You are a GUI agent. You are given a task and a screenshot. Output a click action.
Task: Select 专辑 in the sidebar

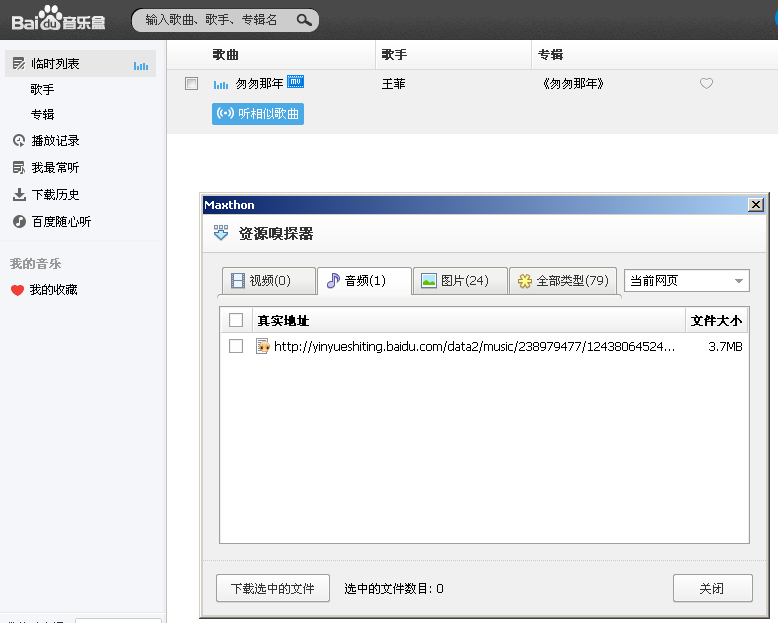coord(42,115)
